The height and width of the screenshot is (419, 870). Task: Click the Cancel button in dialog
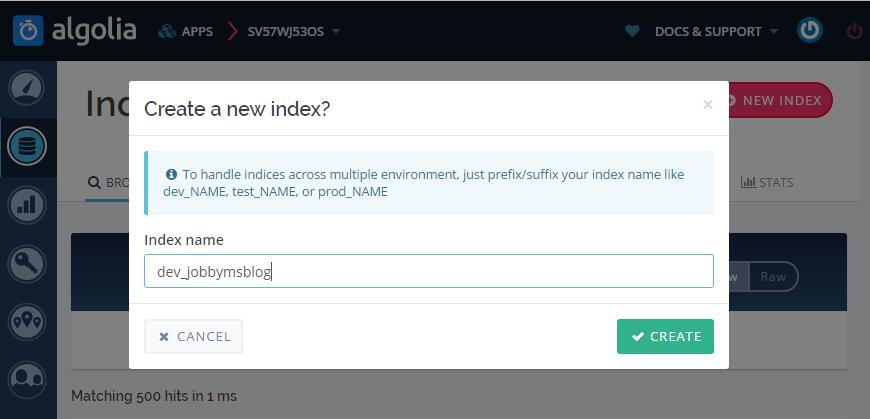tap(193, 336)
